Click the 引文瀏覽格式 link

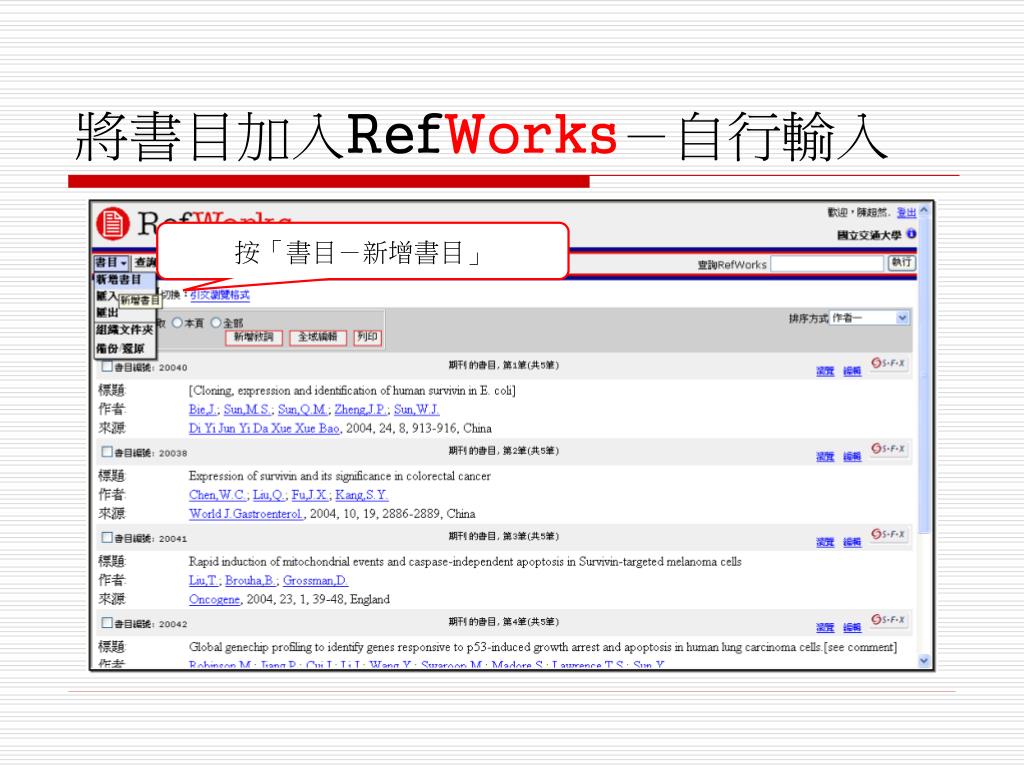[x=220, y=295]
